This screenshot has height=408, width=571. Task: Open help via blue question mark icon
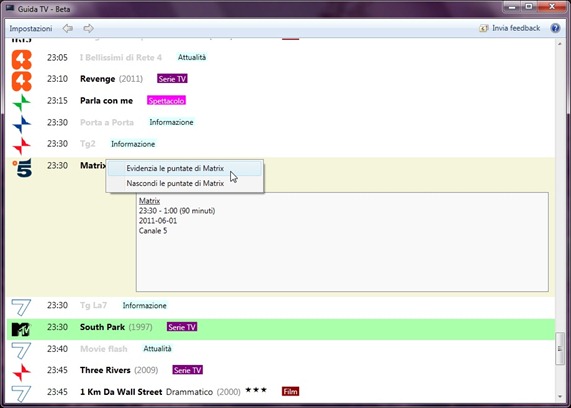pyautogui.click(x=555, y=28)
